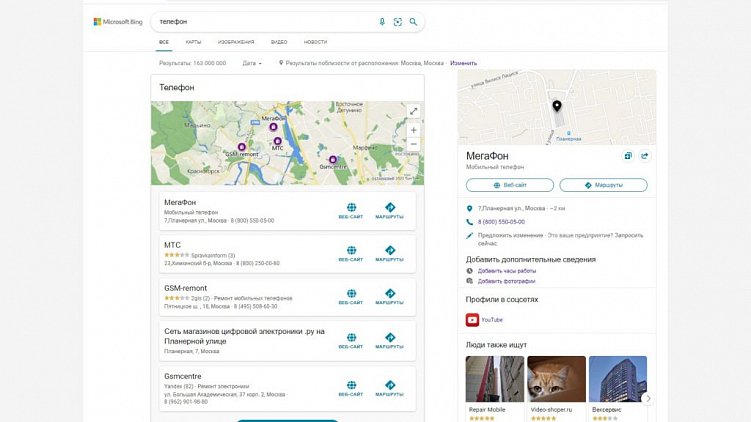The height and width of the screenshot is (422, 751).
Task: Click Предложить изменение link
Action: (510, 235)
